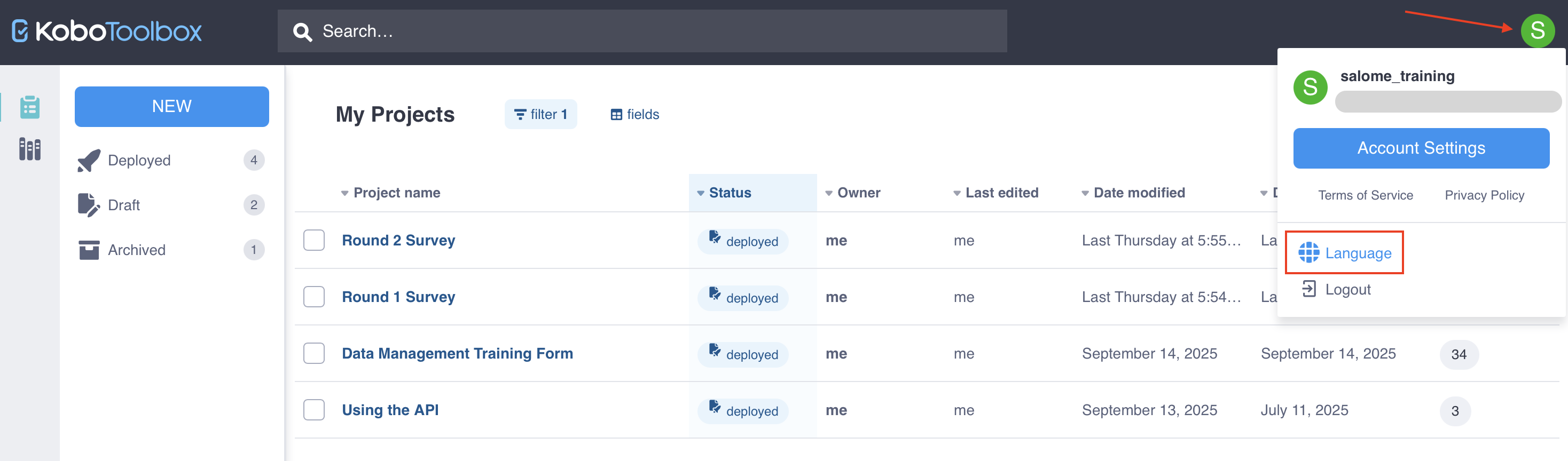This screenshot has height=461, width=1568.
Task: Open the Date modified column dropdown
Action: (1085, 193)
